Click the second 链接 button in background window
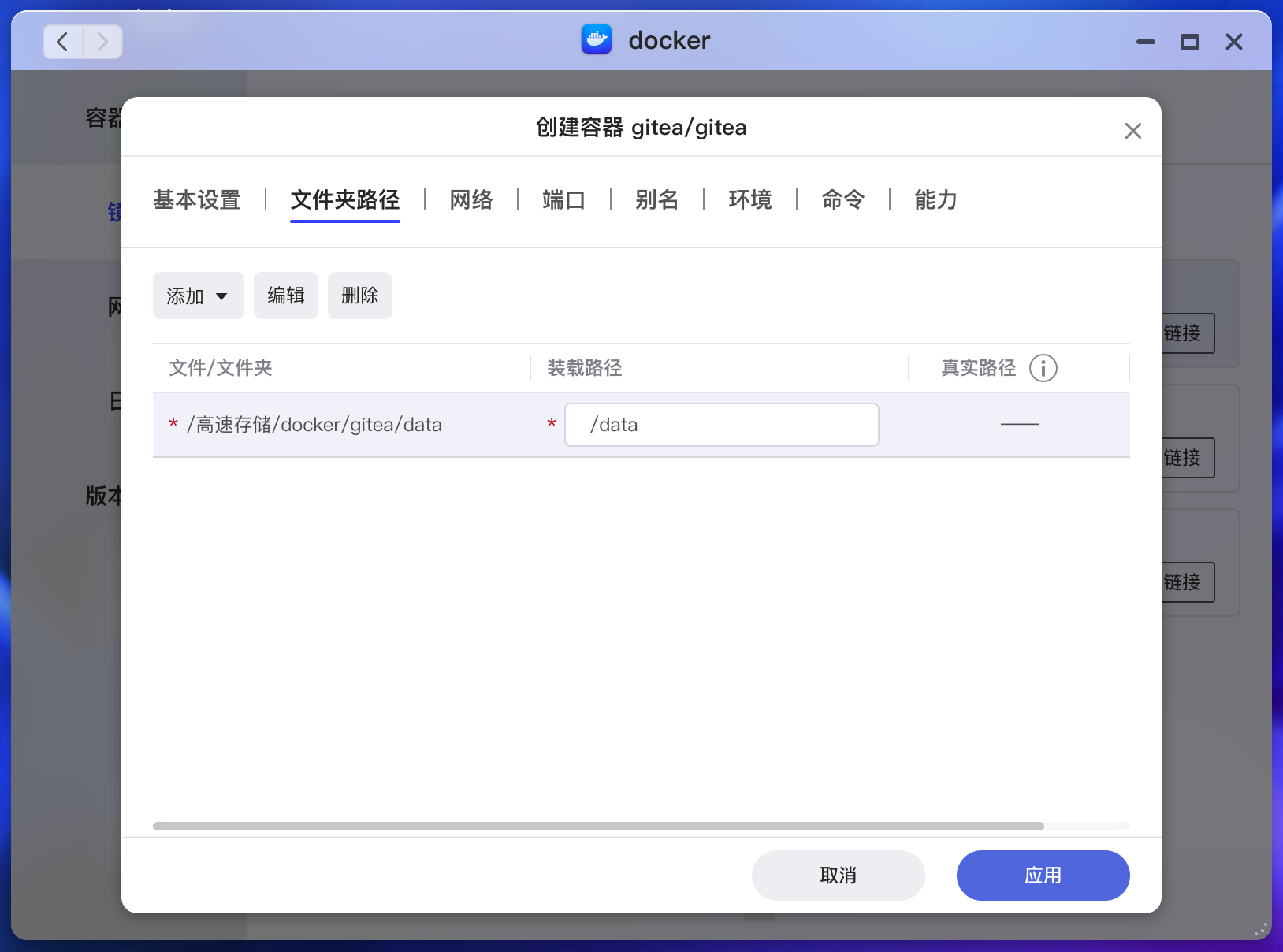The width and height of the screenshot is (1283, 952). pyautogui.click(x=1188, y=458)
